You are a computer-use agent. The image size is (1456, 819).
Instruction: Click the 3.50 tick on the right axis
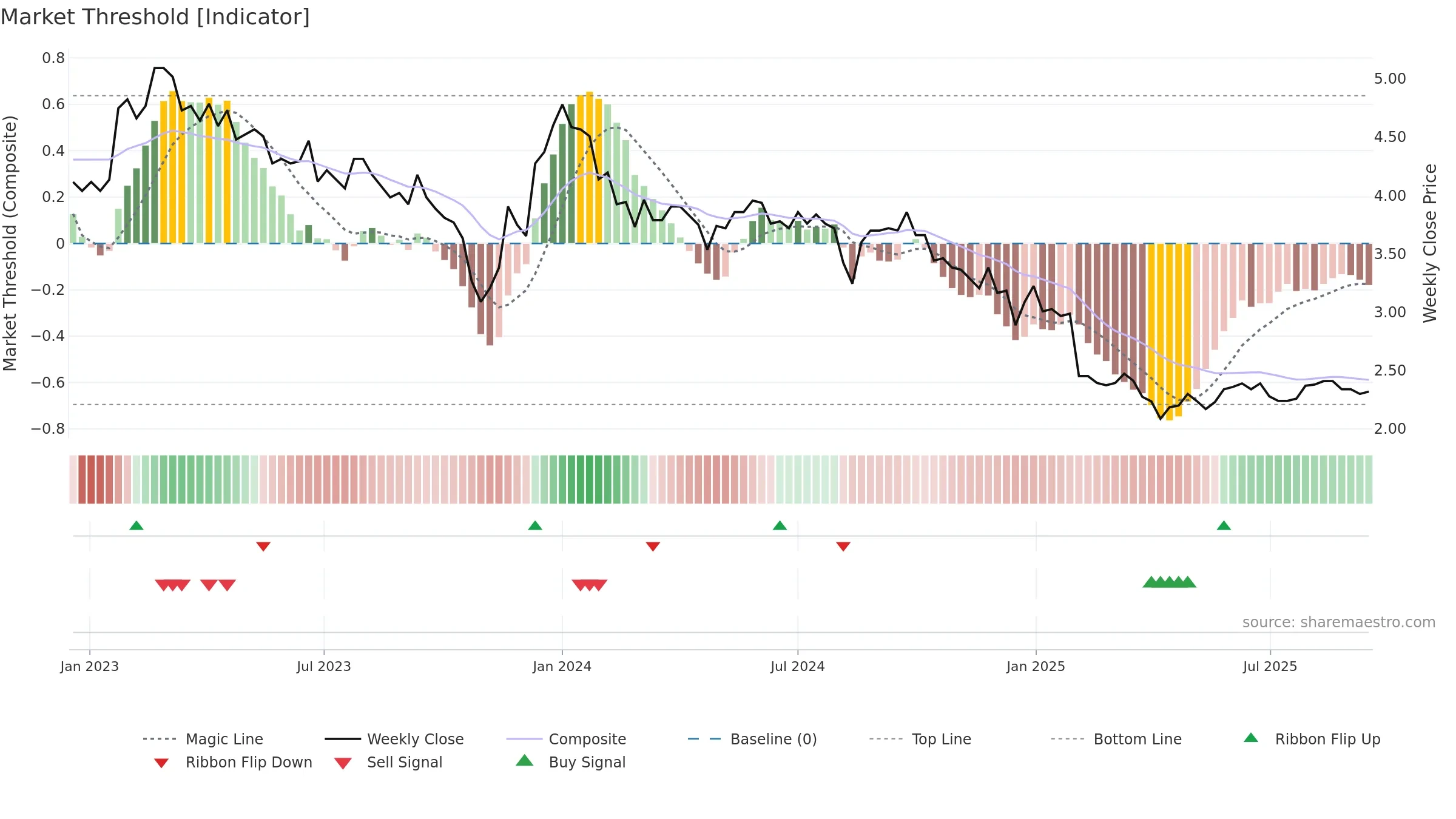(1390, 254)
